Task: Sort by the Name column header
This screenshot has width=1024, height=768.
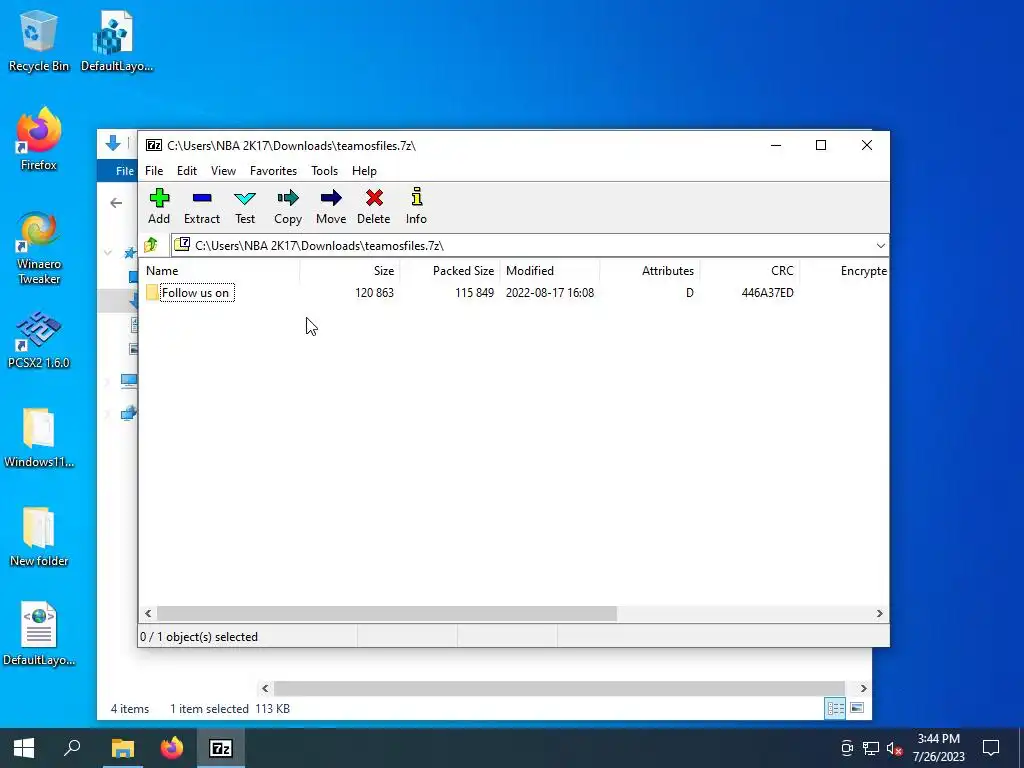Action: pos(220,271)
